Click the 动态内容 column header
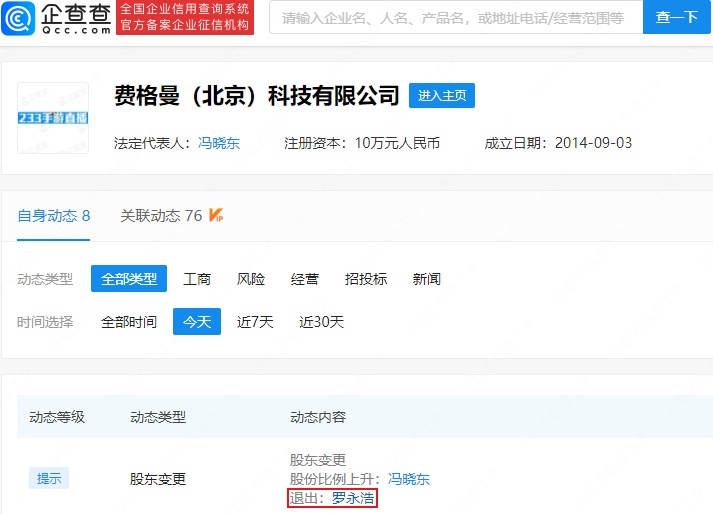The height and width of the screenshot is (515, 713). (318, 417)
